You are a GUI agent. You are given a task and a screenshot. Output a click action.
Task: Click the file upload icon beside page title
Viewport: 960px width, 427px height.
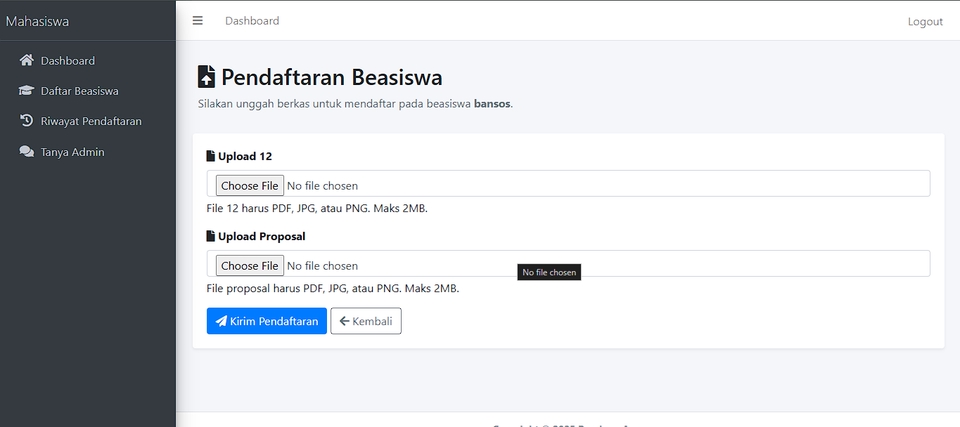[207, 77]
